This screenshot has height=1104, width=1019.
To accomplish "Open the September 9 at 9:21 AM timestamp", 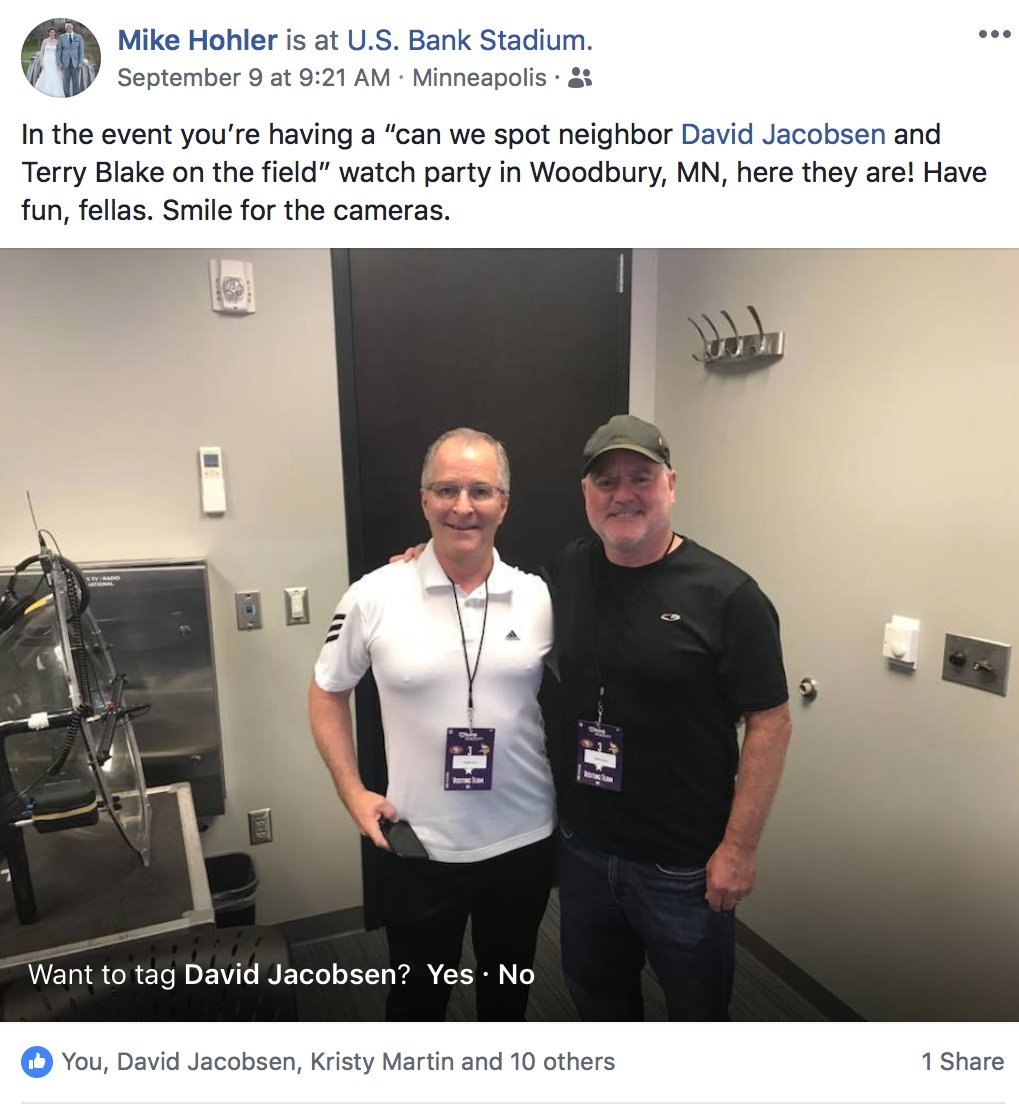I will click(254, 77).
